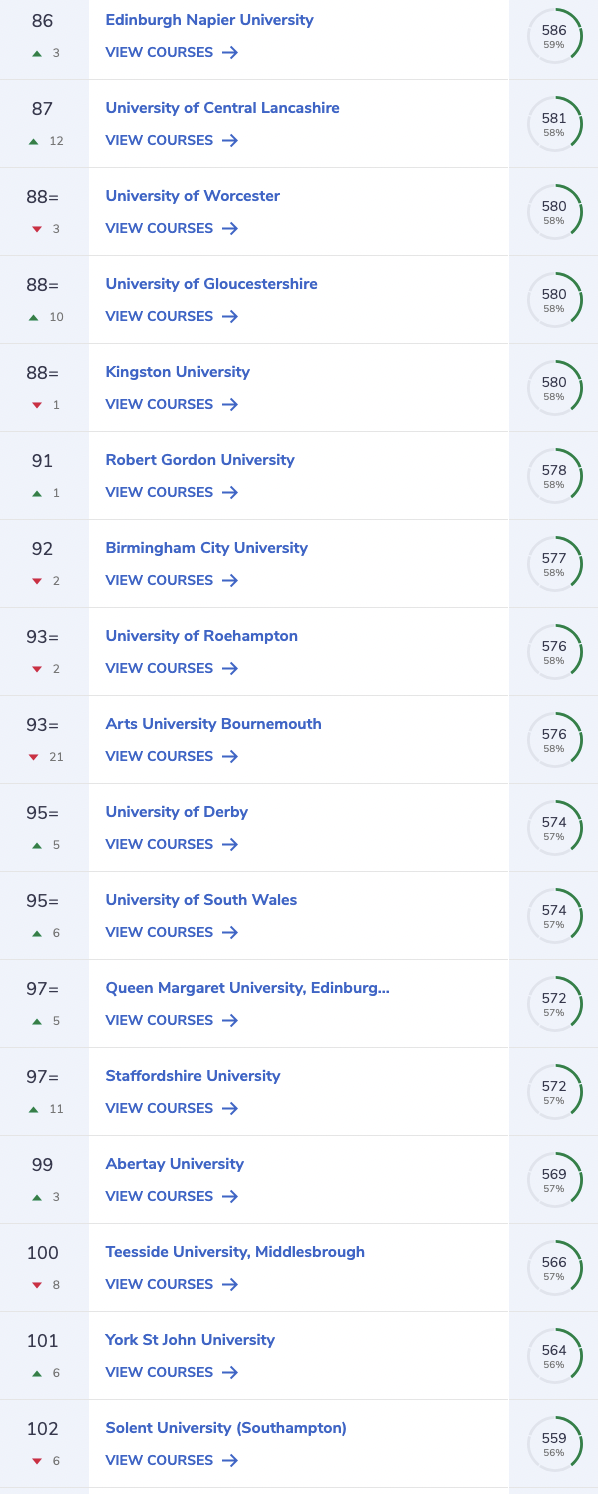Click the red down-arrow under Arts University Bournemouth's rank
Viewport: 598px width, 1494px height.
coord(34,757)
